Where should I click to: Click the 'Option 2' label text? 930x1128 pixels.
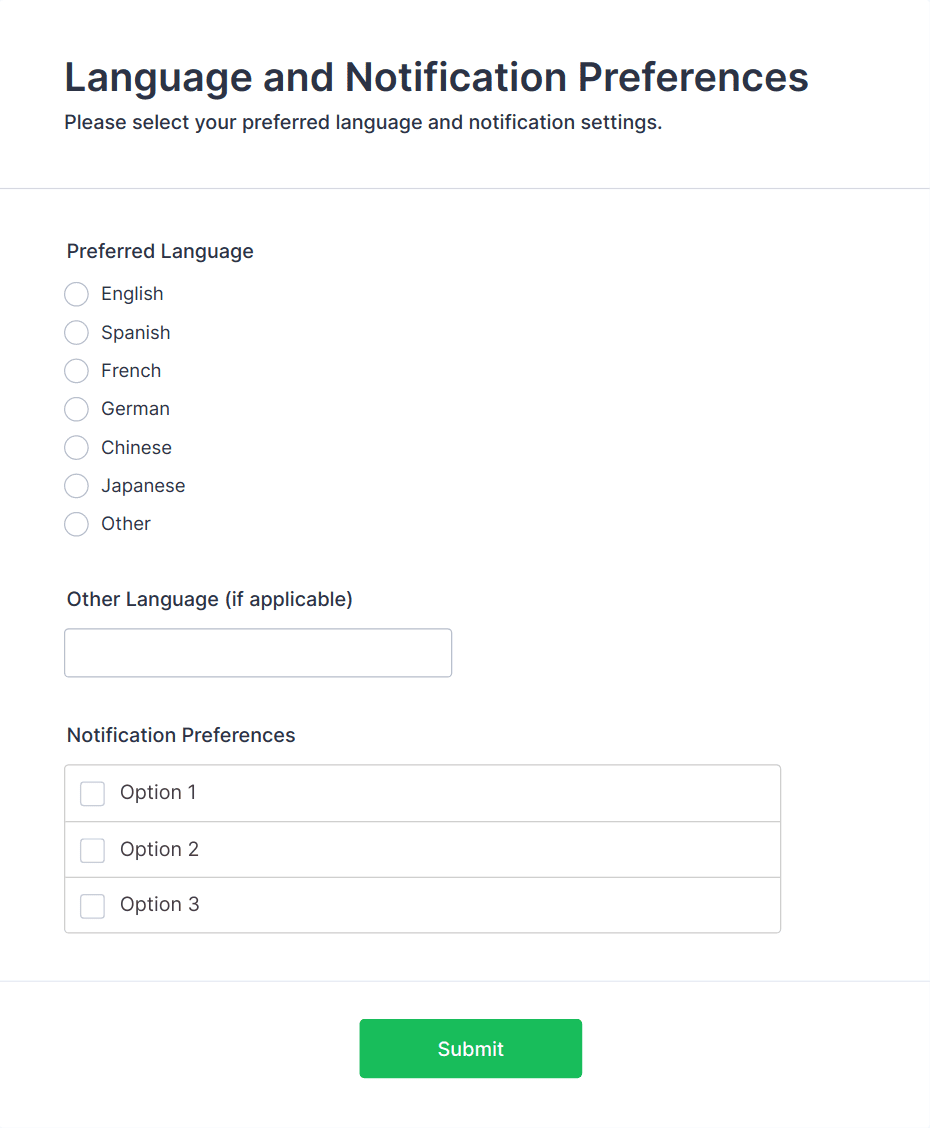click(159, 849)
